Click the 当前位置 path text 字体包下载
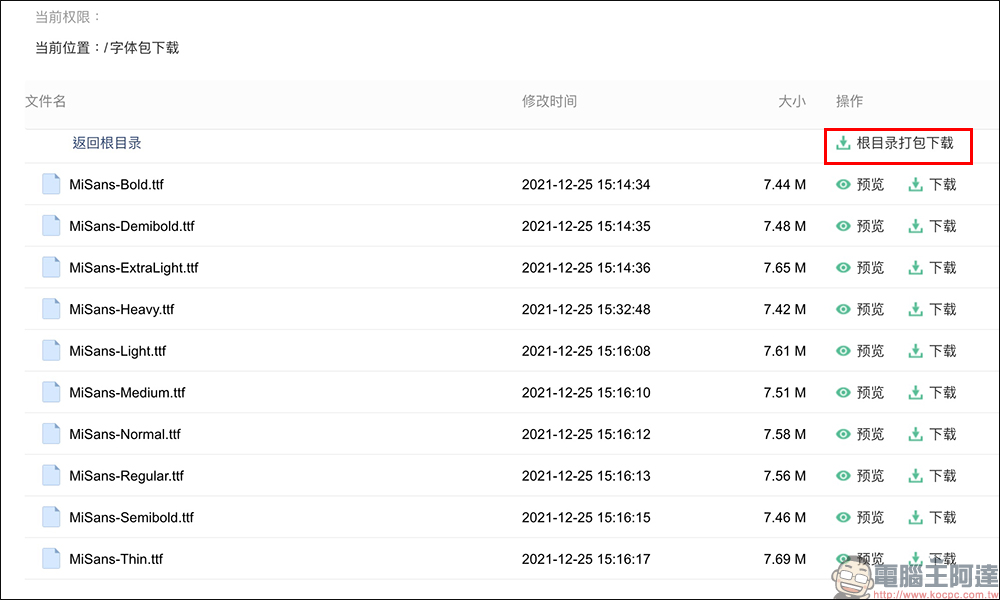The height and width of the screenshot is (600, 1000). [x=144, y=48]
